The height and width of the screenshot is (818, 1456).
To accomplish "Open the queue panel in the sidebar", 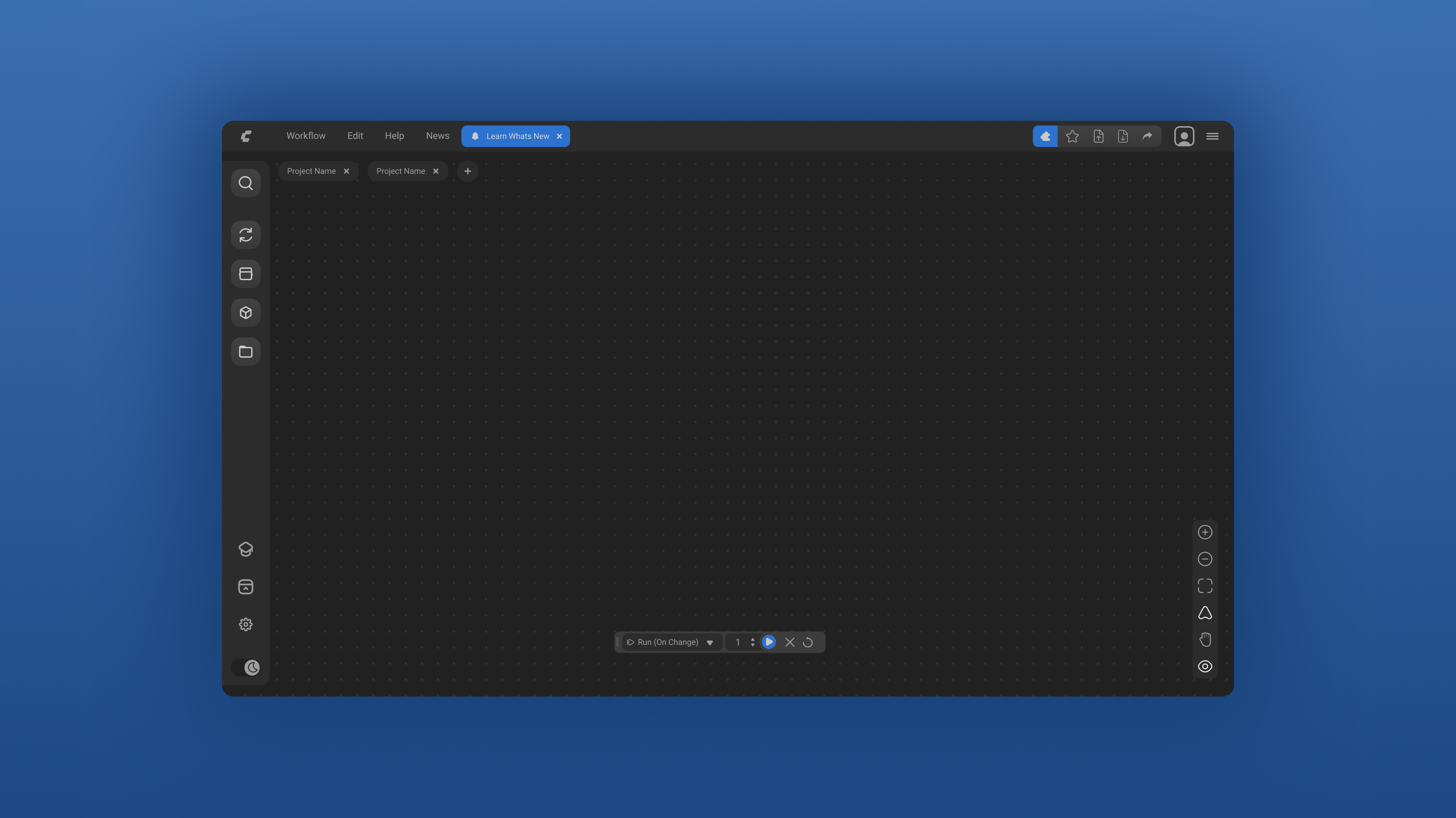I will tap(246, 273).
